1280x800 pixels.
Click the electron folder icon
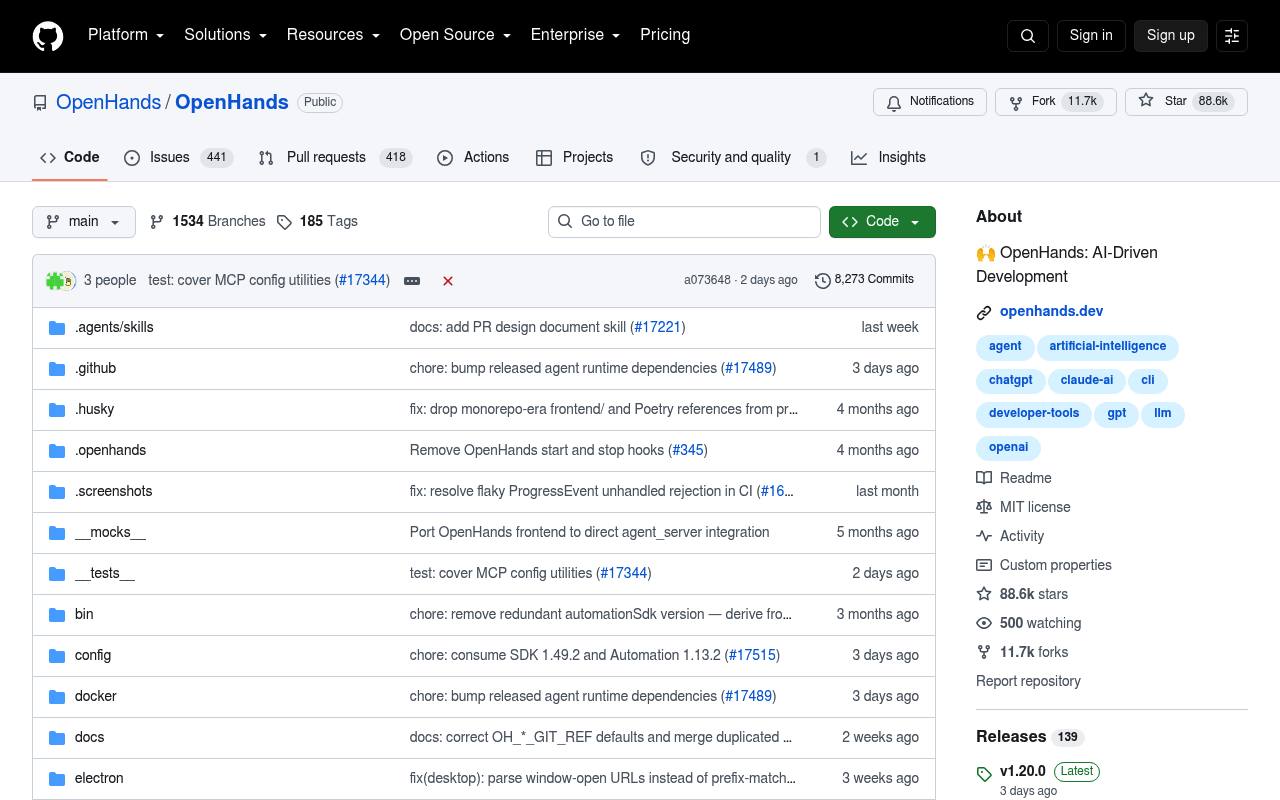[57, 779]
